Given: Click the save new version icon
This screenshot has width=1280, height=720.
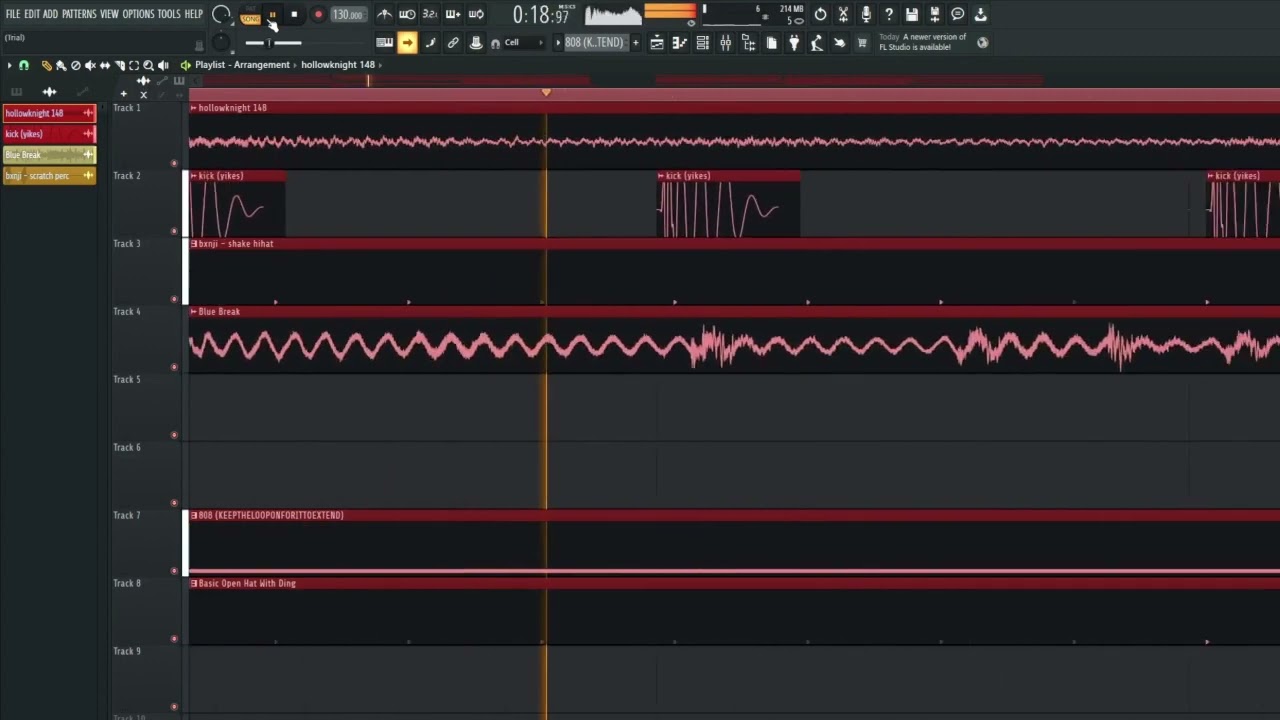Looking at the screenshot, I should pyautogui.click(x=935, y=15).
